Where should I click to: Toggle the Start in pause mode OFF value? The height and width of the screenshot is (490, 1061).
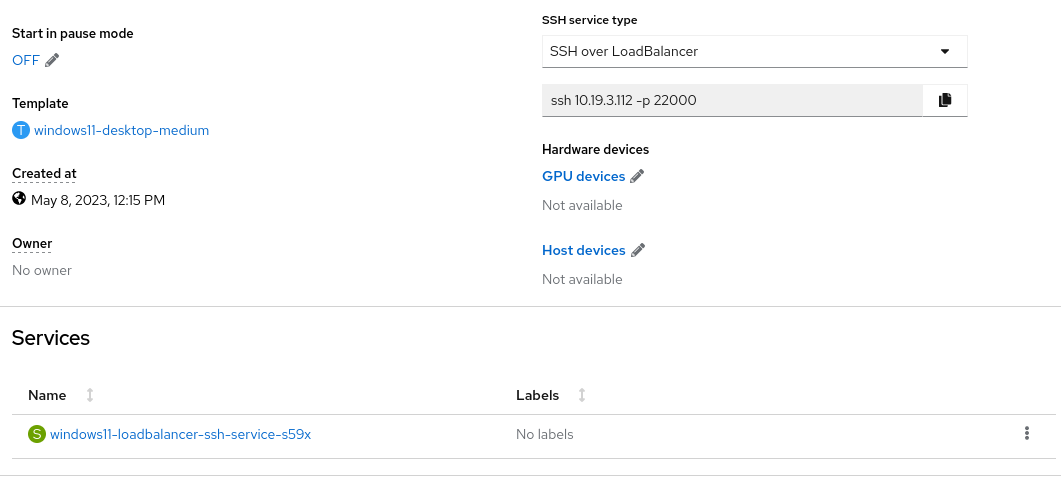click(26, 60)
